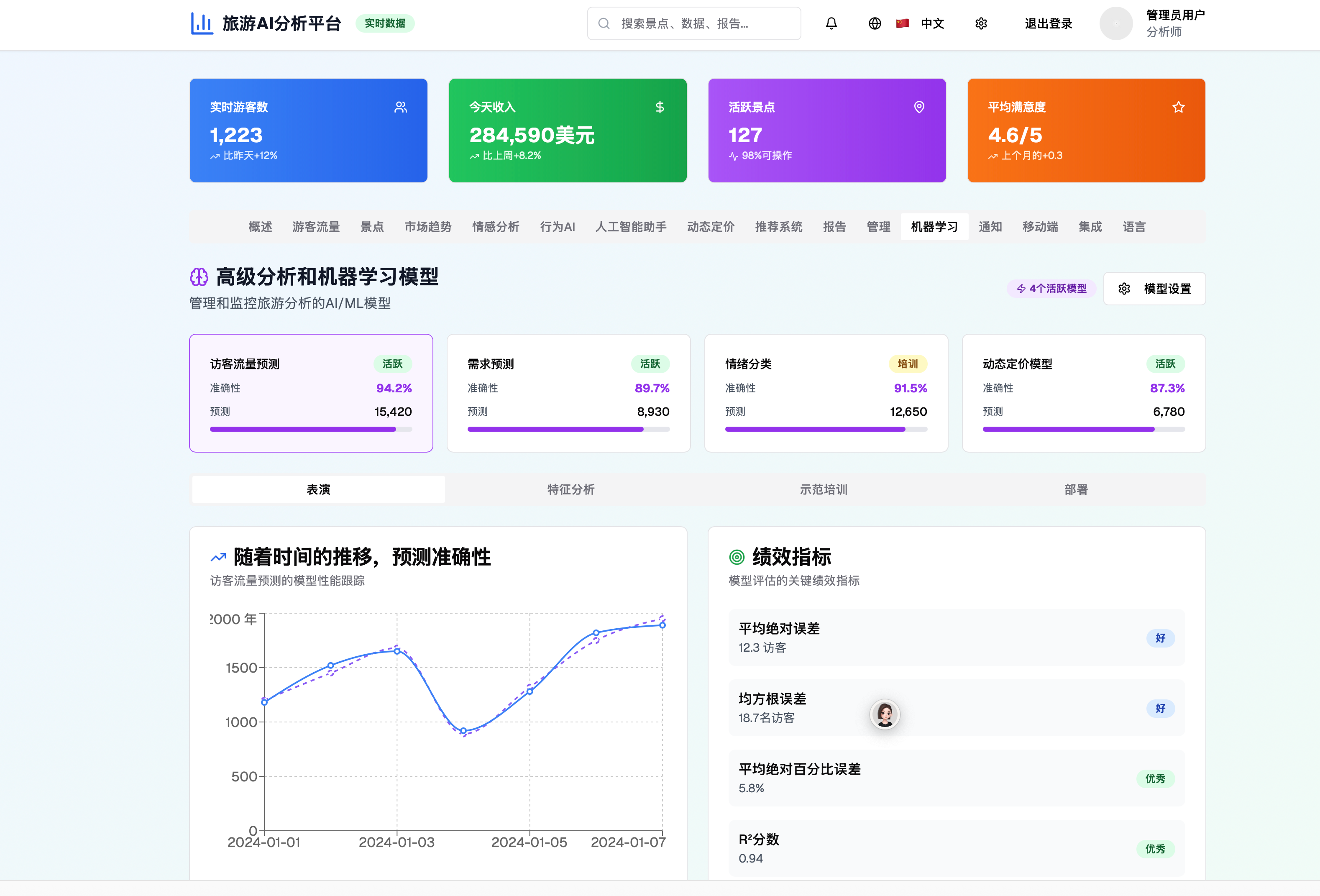Click the 模型设置 button
Screen dimensions: 1320x896
pos(1154,289)
